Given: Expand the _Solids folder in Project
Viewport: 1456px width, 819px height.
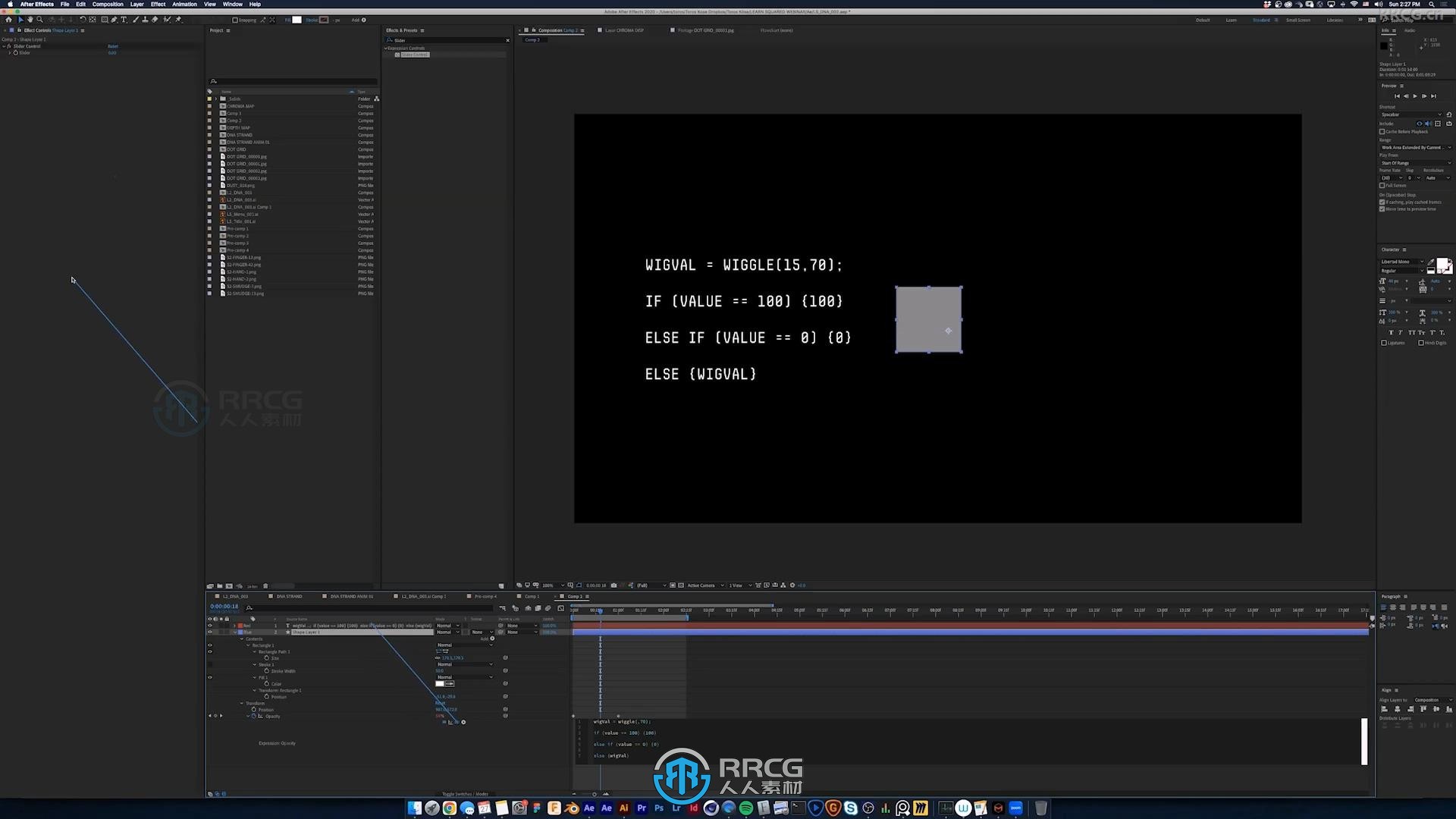Looking at the screenshot, I should (215, 99).
